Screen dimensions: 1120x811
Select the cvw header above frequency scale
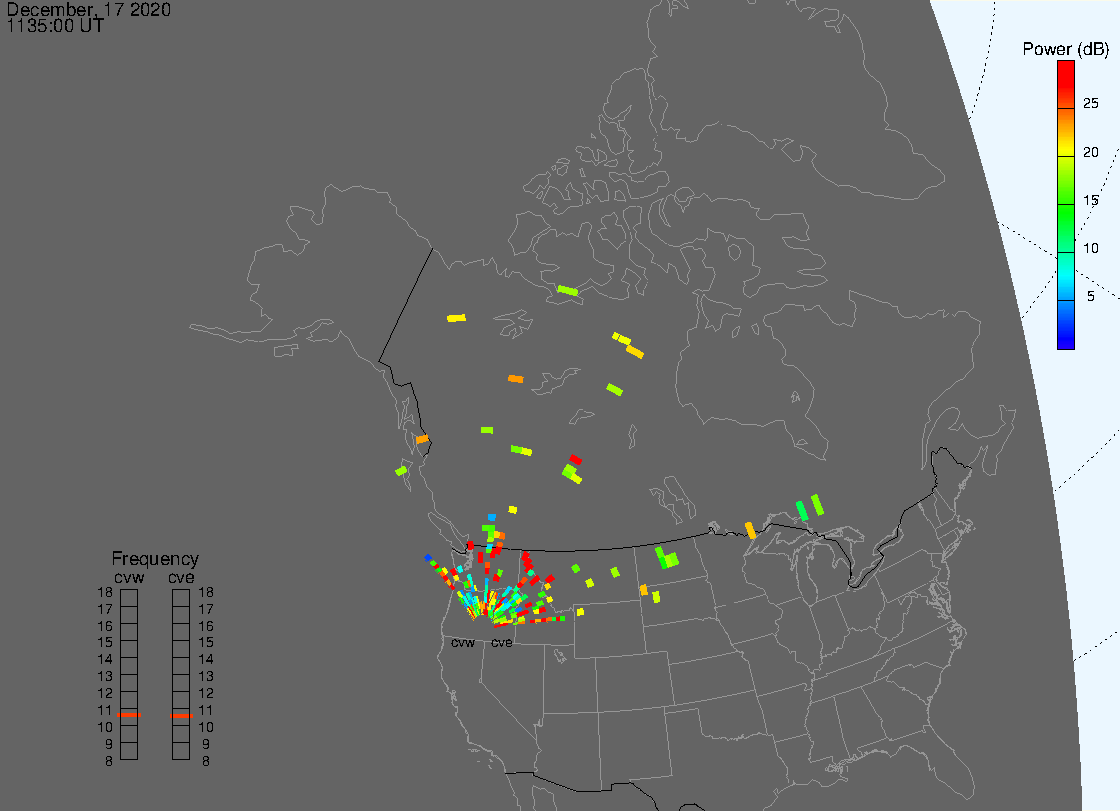[x=129, y=577]
